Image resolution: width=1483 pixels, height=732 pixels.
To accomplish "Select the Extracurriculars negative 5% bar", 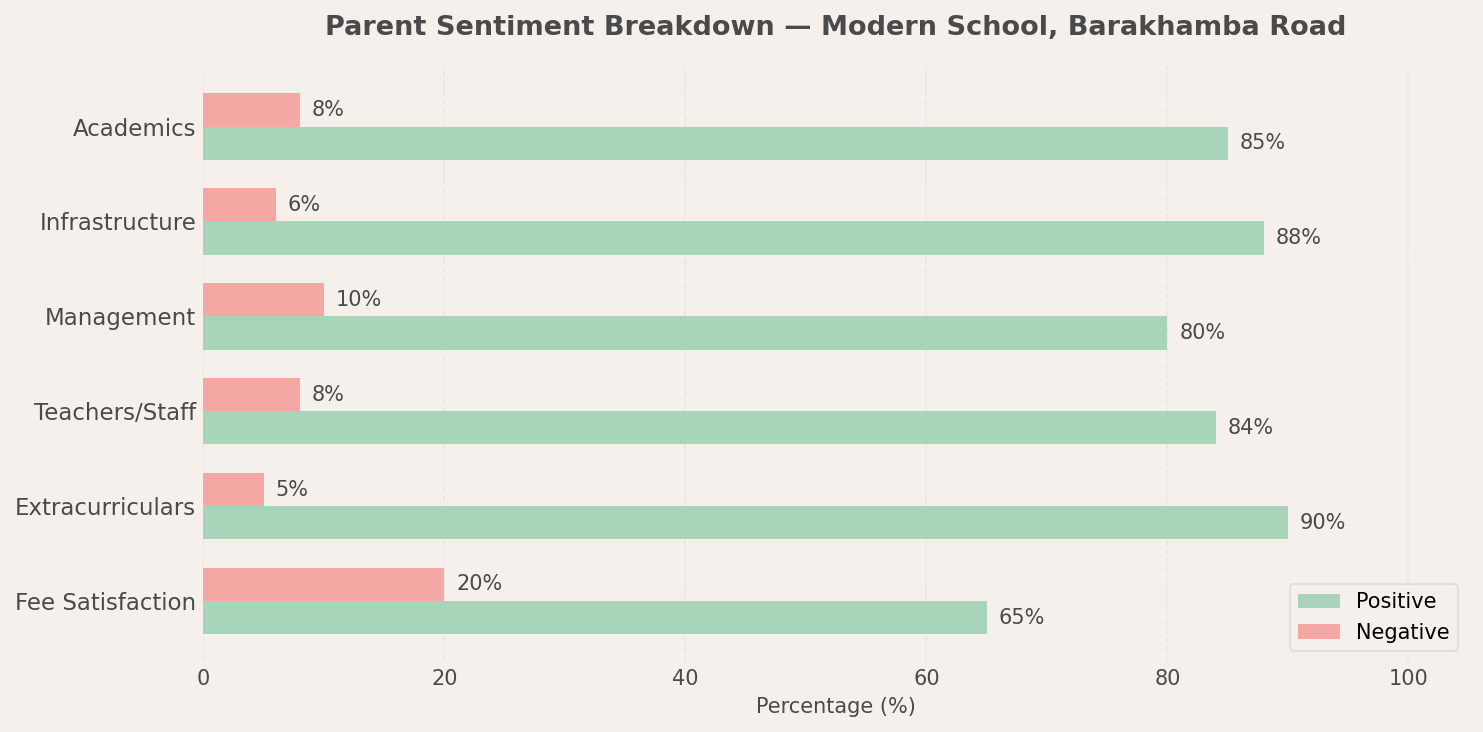I will pos(233,489).
